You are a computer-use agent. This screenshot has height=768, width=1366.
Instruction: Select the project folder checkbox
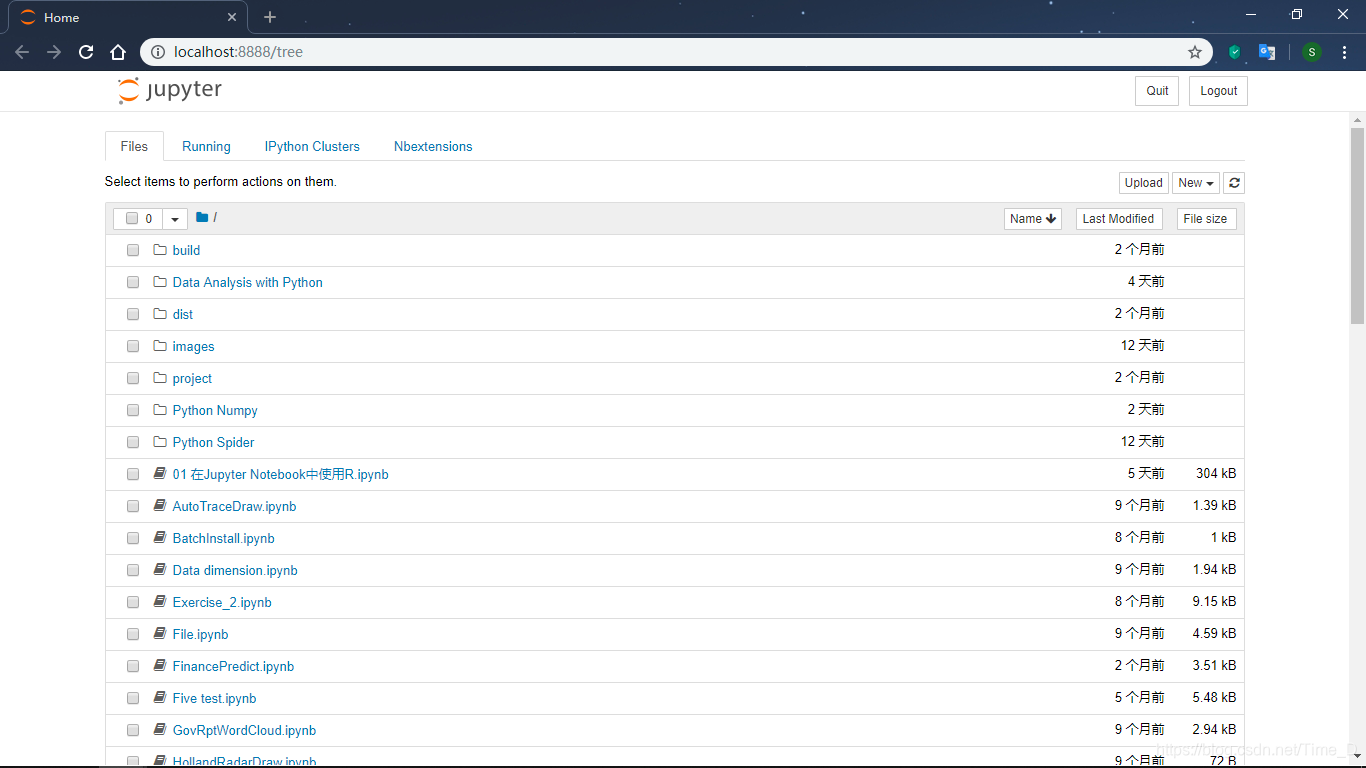click(x=133, y=378)
